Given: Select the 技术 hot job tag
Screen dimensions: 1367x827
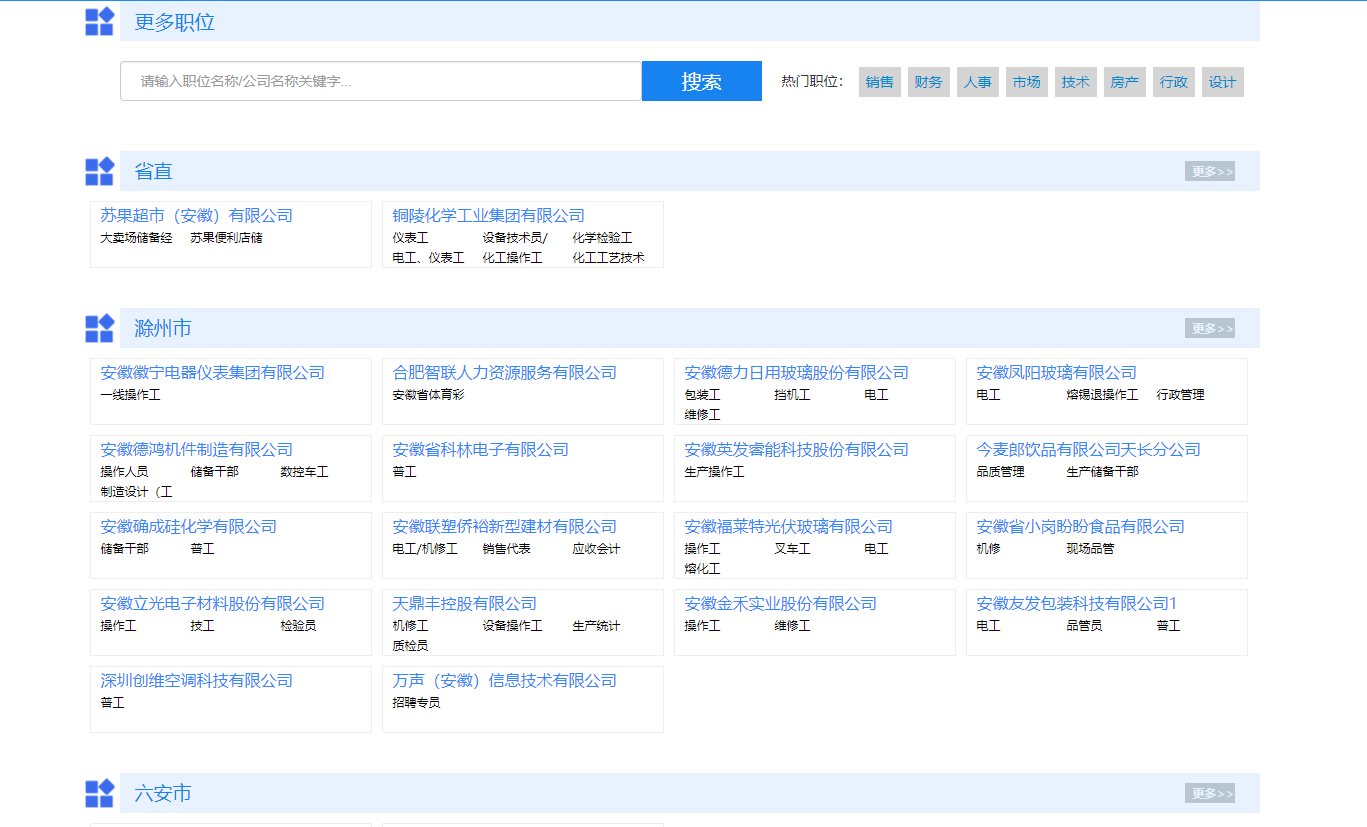Looking at the screenshot, I should [x=1076, y=82].
